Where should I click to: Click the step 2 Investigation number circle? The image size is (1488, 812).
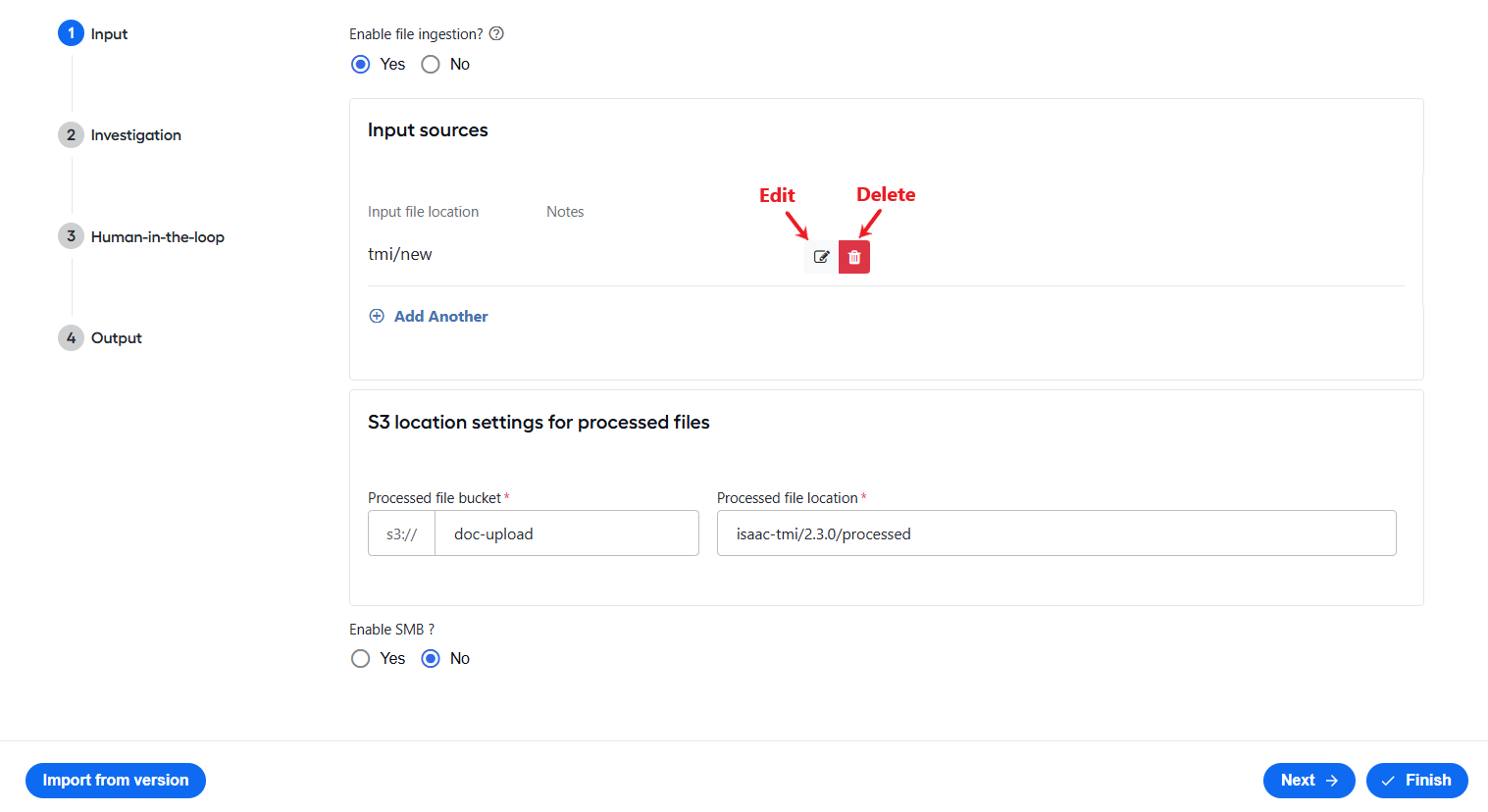[x=71, y=134]
